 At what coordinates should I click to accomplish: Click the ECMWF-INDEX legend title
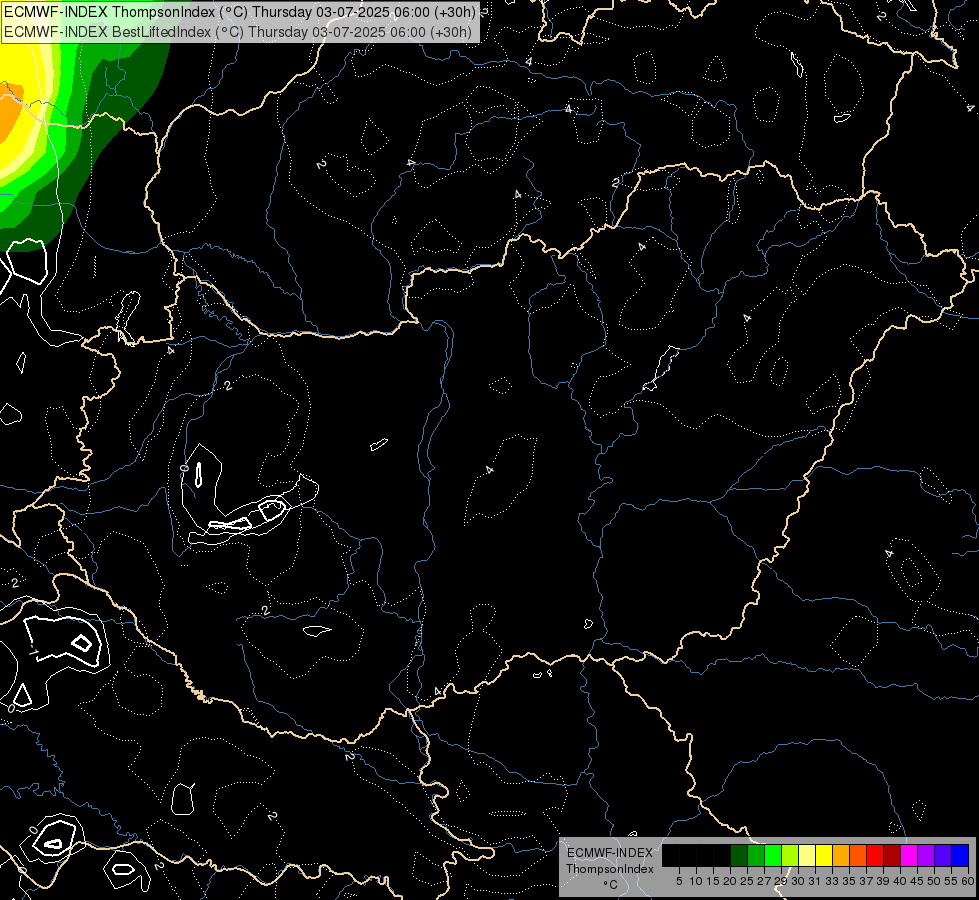tap(610, 853)
